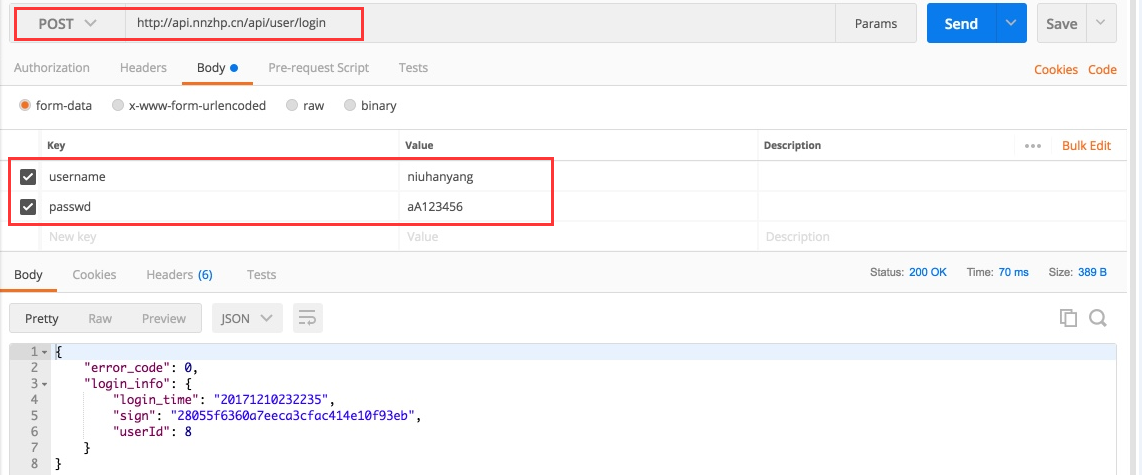Select the request Body tab

coord(217,68)
